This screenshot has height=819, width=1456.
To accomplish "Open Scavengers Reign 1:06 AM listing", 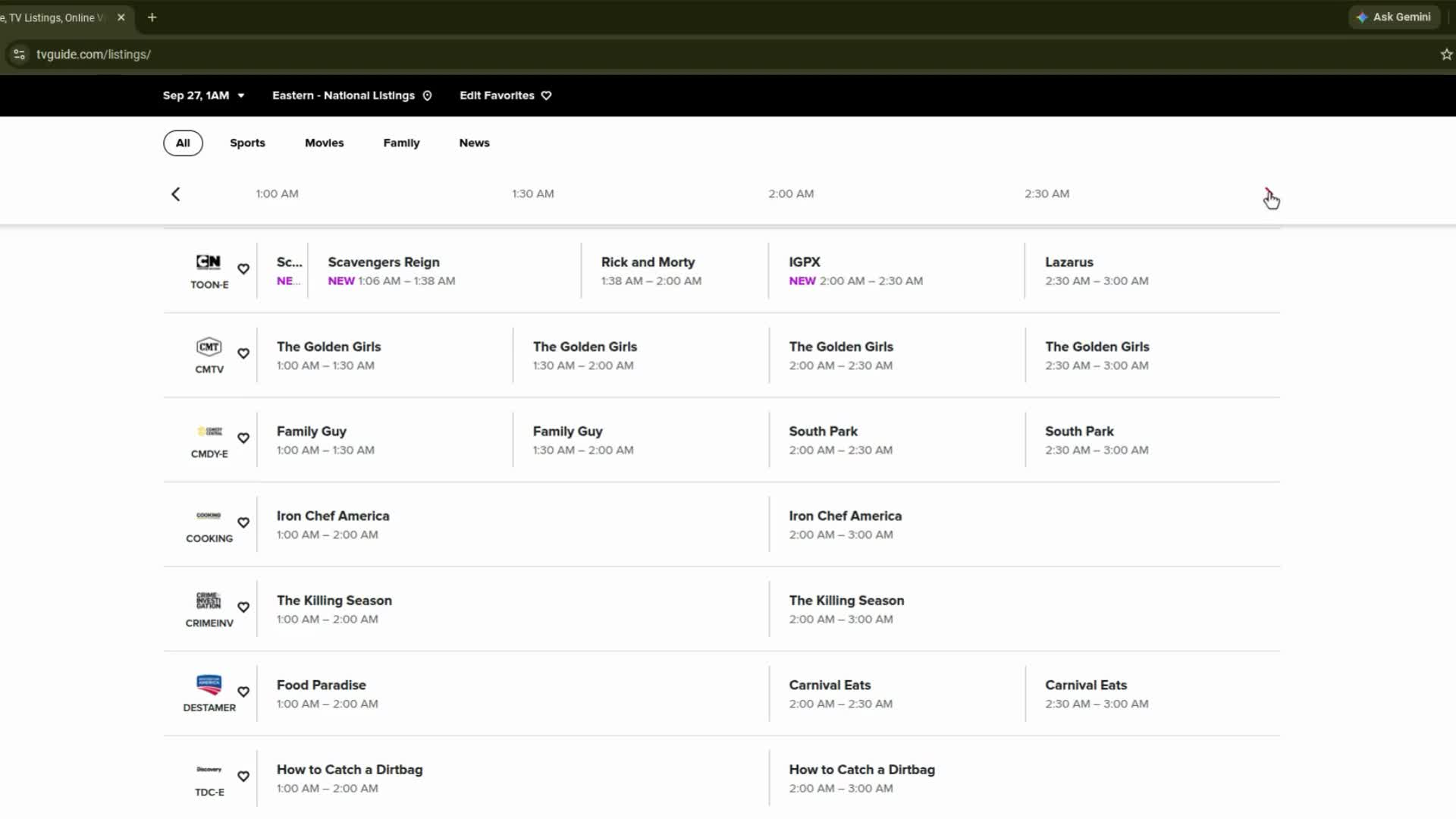I will click(444, 271).
